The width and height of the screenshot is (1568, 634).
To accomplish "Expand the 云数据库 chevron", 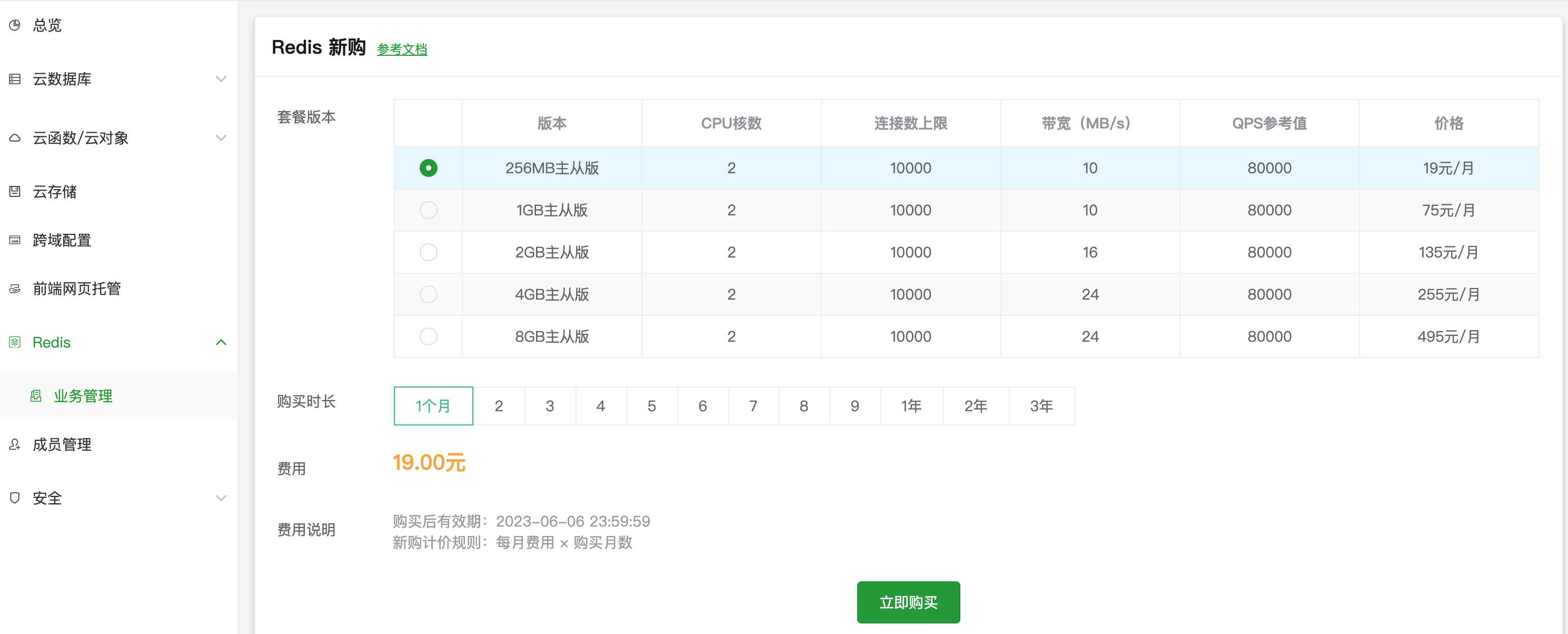I will pos(221,78).
